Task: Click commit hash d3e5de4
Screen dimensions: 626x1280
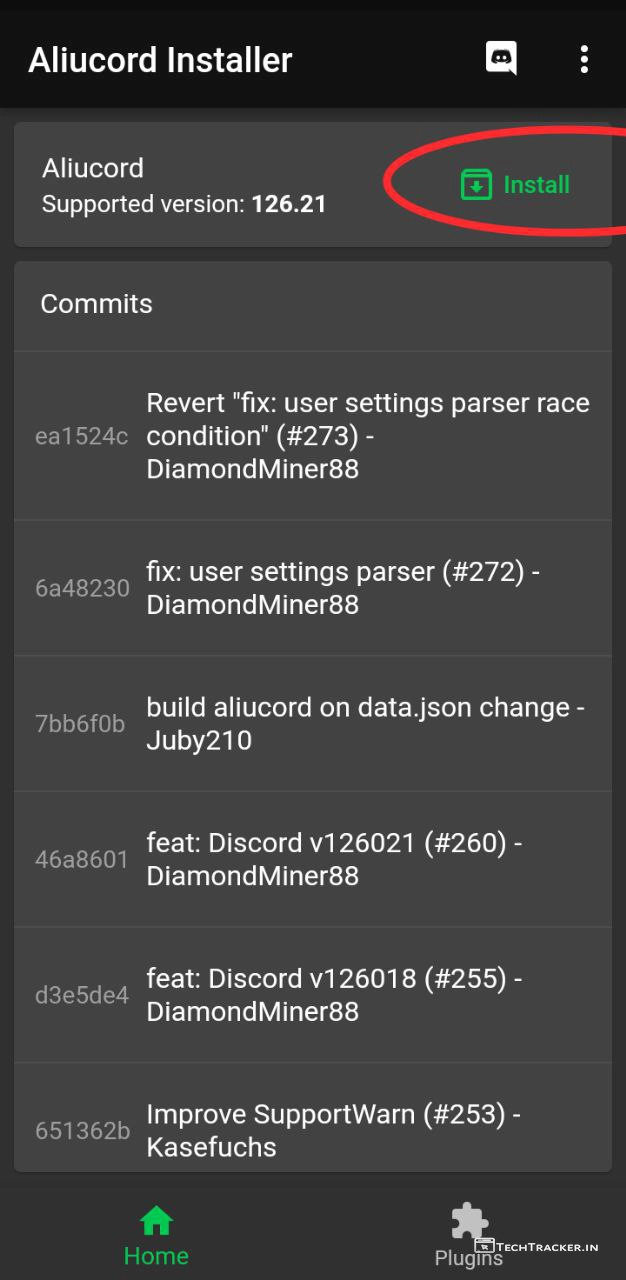Action: pyautogui.click(x=81, y=995)
